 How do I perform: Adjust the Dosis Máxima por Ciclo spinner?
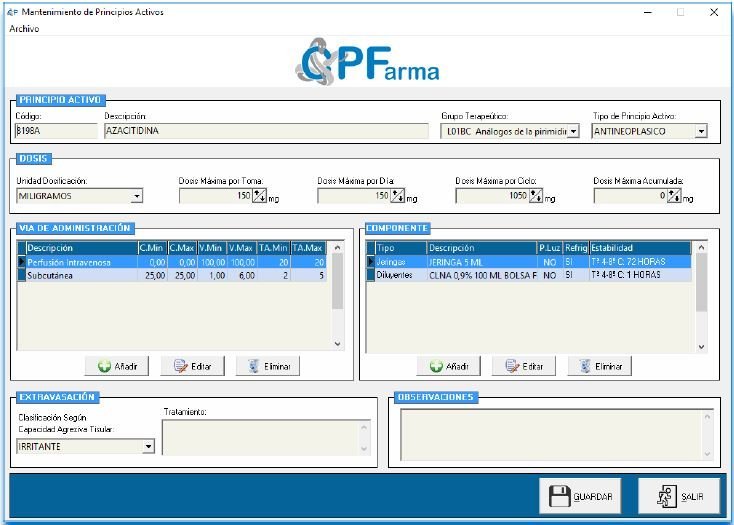535,196
